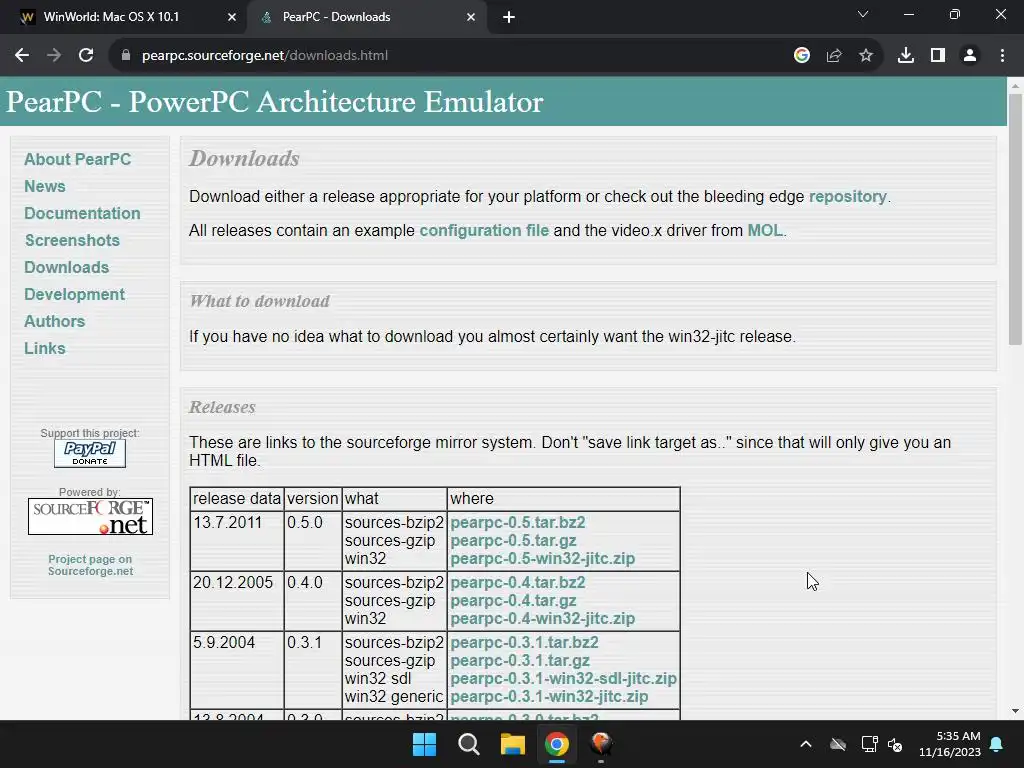Download pearpc-0.4-win32-jitc.zip
1024x768 pixels.
coord(543,618)
